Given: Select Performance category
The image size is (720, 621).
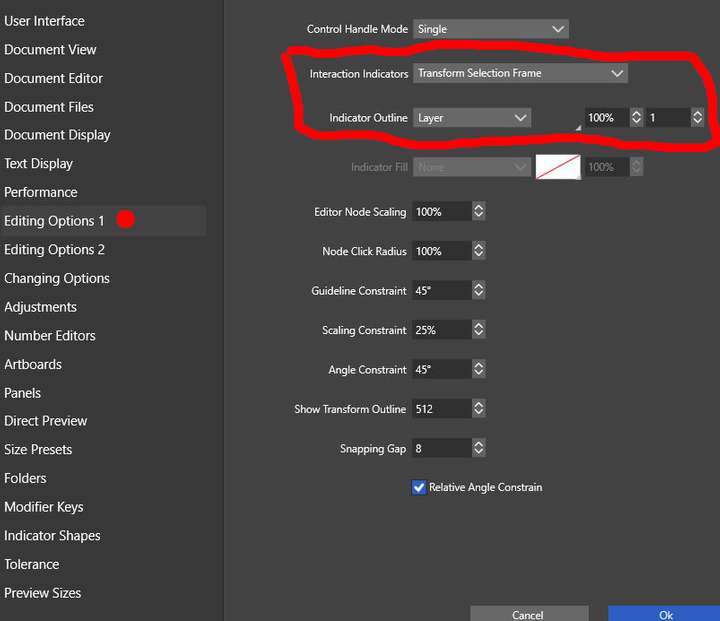Looking at the screenshot, I should click(40, 192).
